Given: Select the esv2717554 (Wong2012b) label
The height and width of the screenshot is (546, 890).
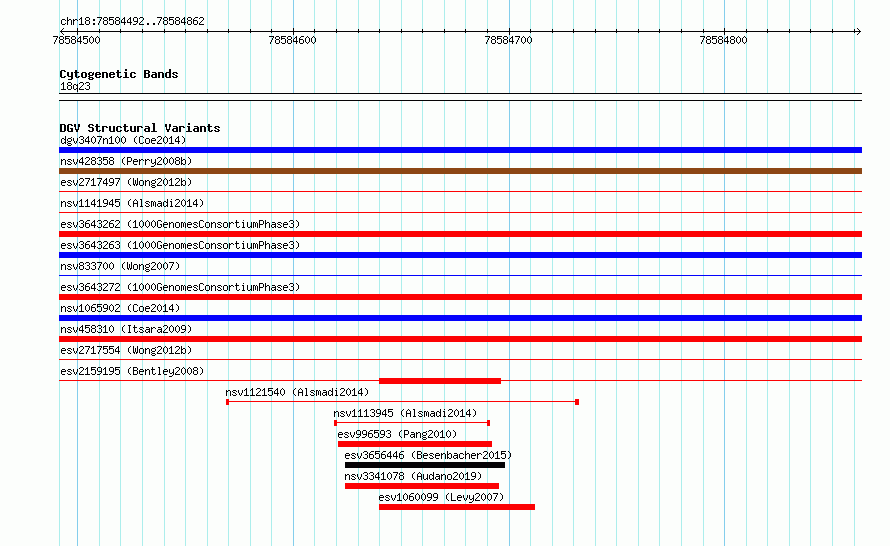Looking at the screenshot, I should click(126, 350).
